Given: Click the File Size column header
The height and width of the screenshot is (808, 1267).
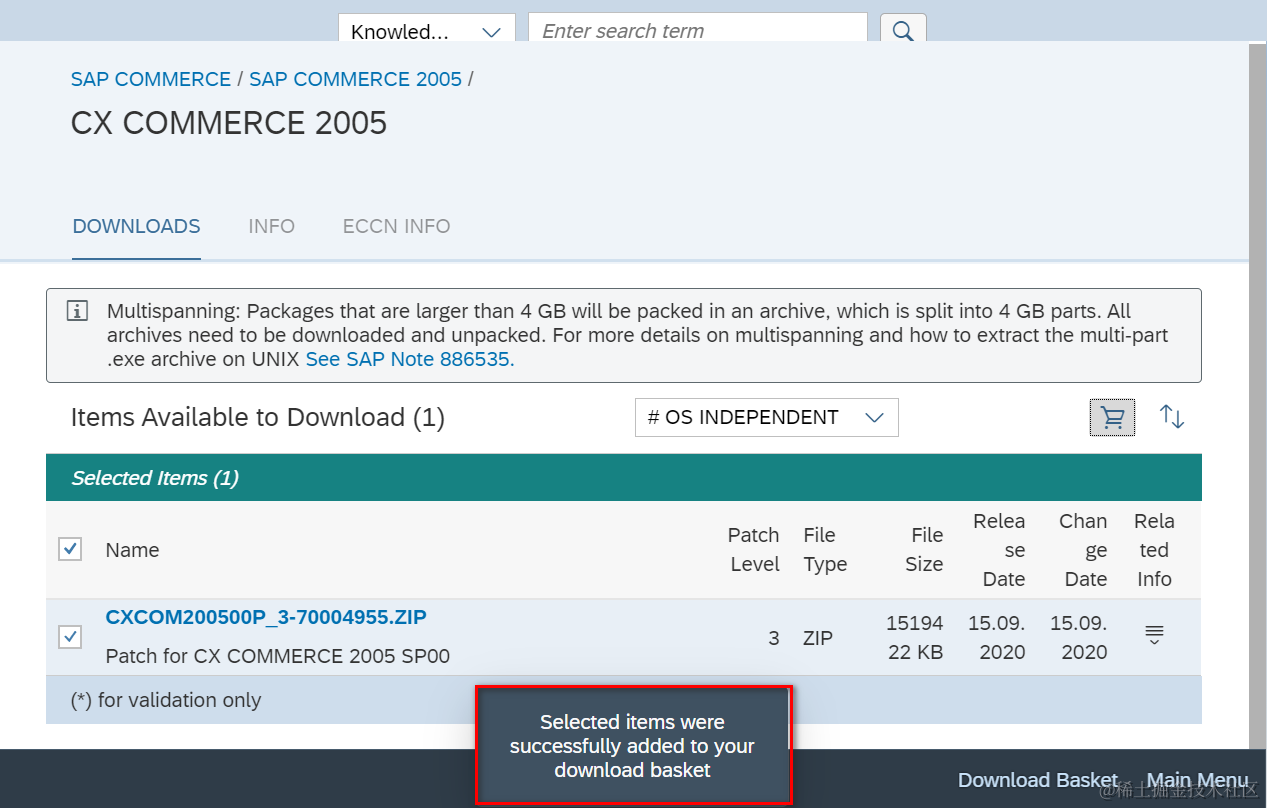Looking at the screenshot, I should tap(924, 550).
